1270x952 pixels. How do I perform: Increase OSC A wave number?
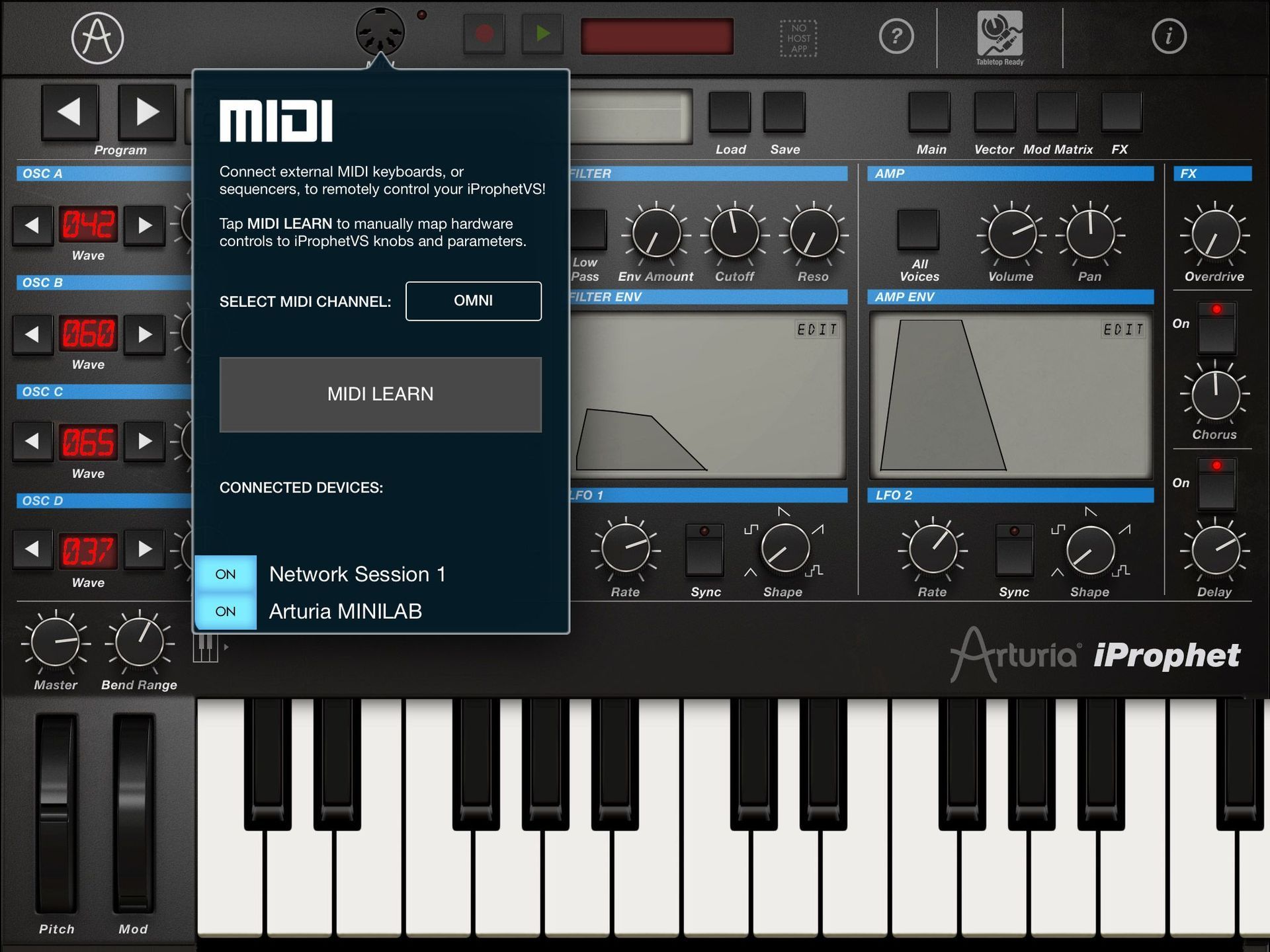144,225
